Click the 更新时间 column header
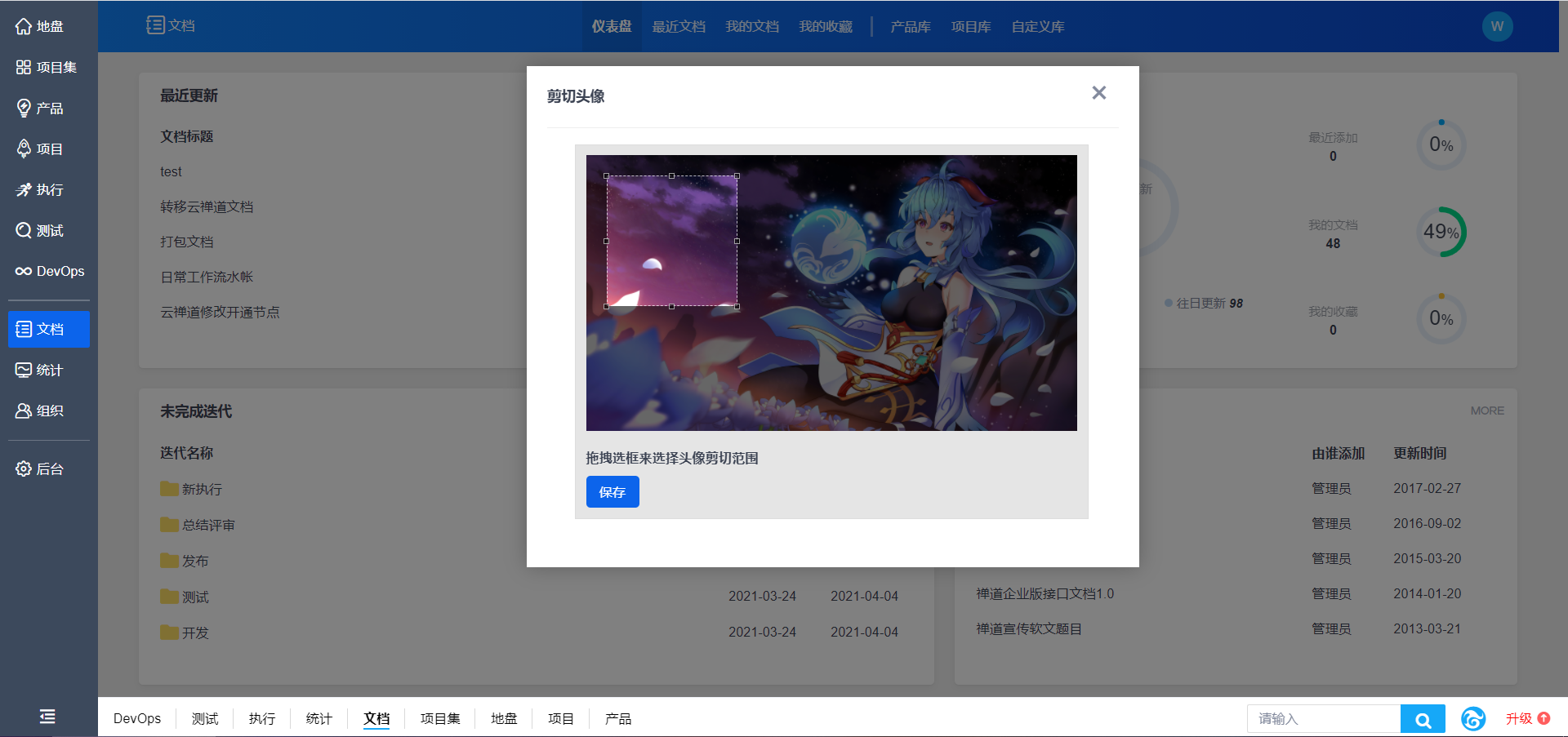Screen dimensions: 1568x737 (1420, 453)
